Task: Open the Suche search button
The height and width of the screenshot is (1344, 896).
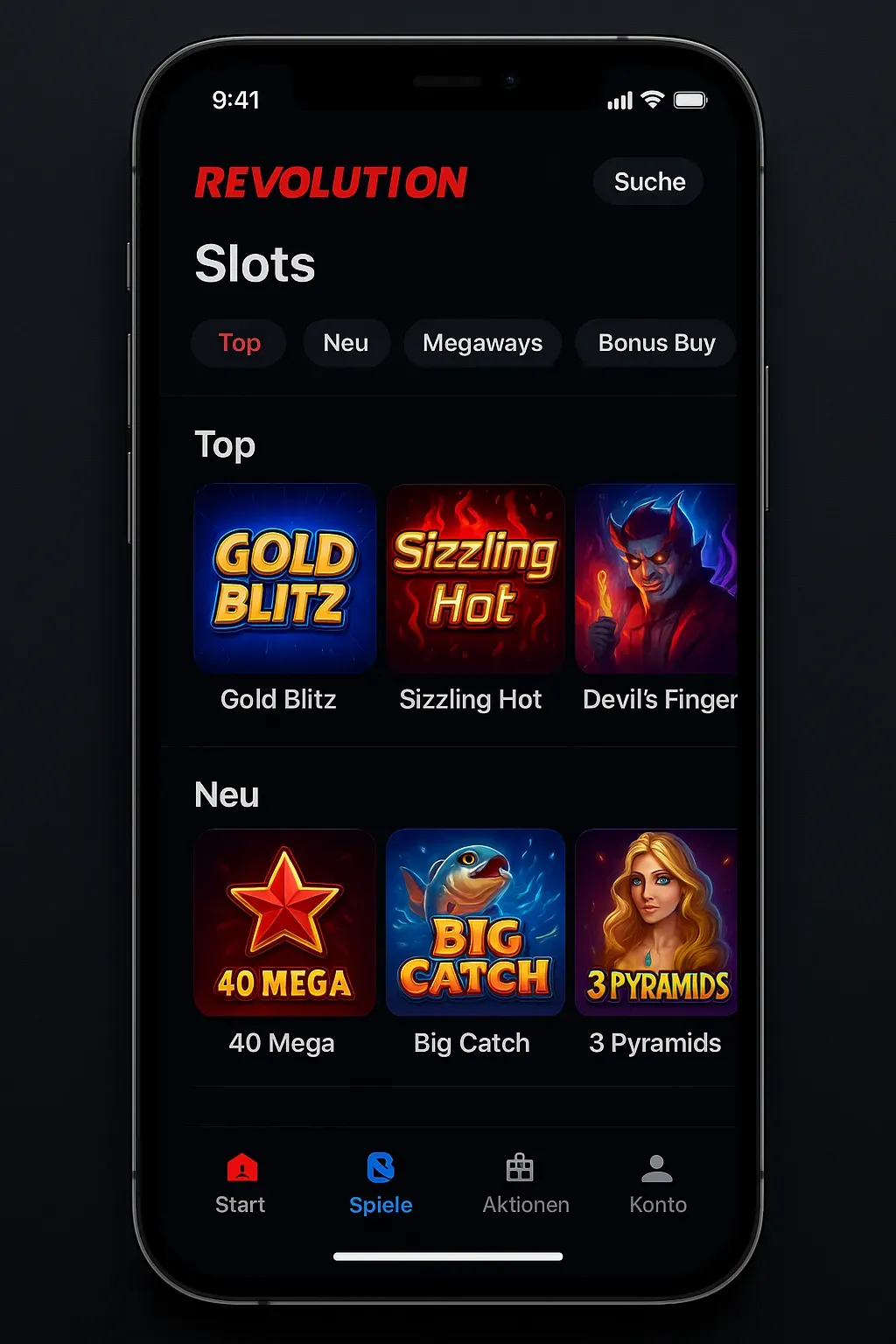Action: click(x=649, y=182)
